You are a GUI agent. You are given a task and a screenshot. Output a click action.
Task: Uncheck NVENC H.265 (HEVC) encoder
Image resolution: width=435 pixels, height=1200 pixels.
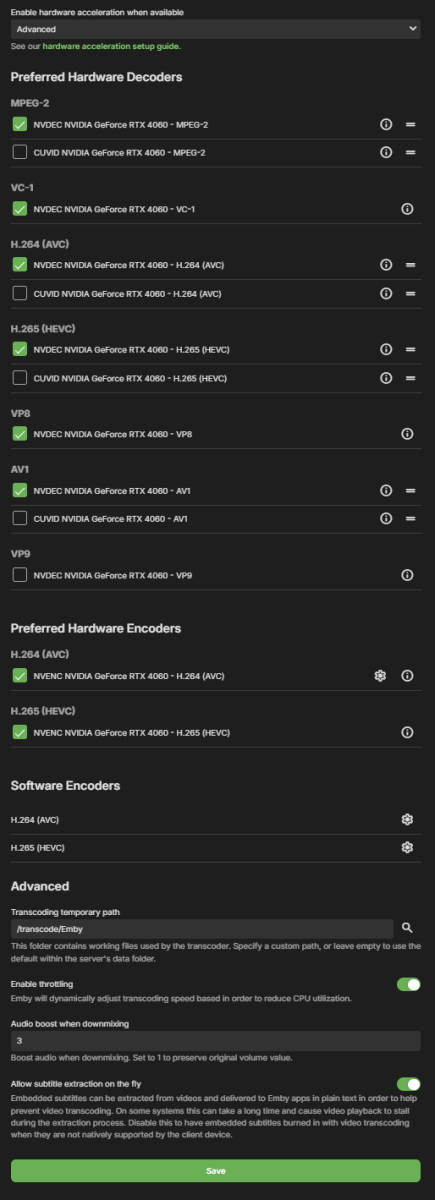pyautogui.click(x=20, y=732)
